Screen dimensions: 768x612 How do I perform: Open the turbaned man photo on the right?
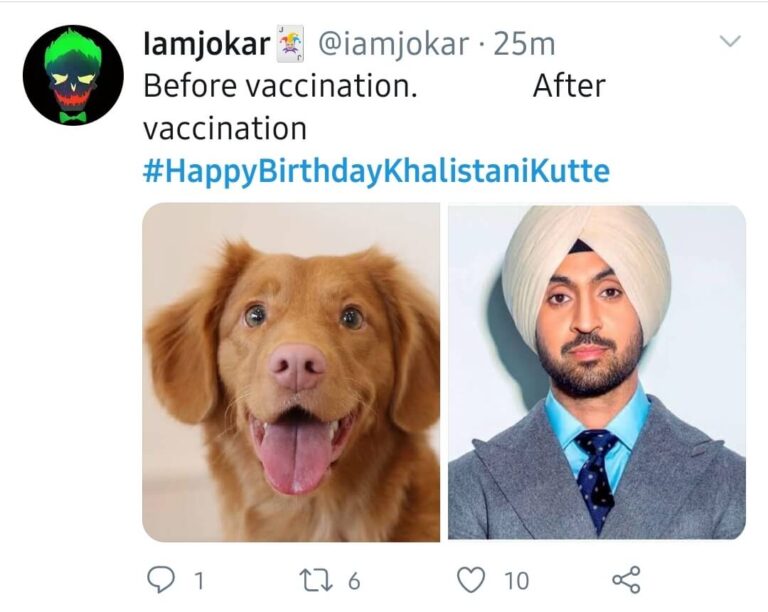pyautogui.click(x=596, y=372)
